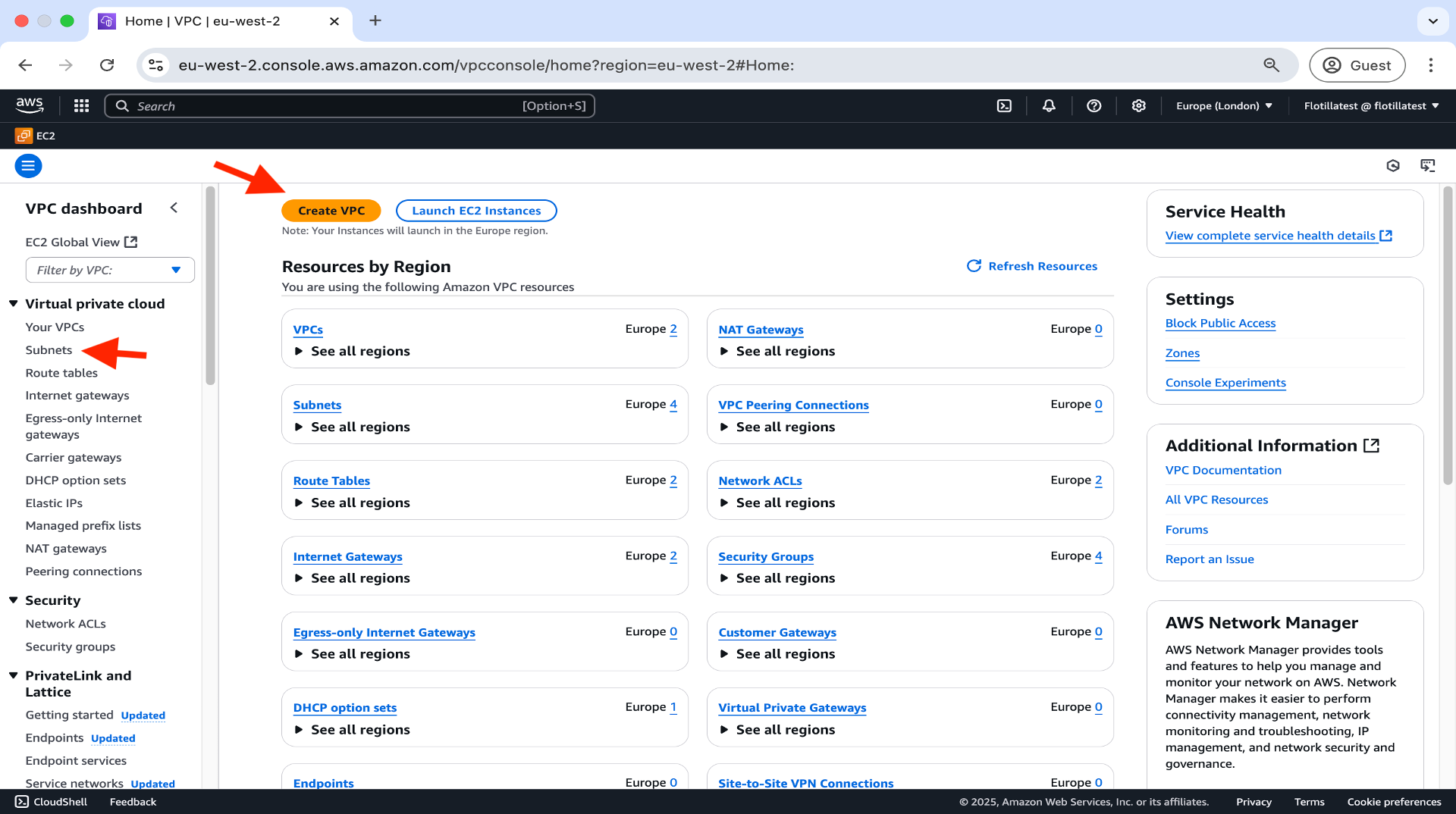The width and height of the screenshot is (1456, 814).
Task: Click the blue hamburger navigation menu icon
Action: pos(28,166)
